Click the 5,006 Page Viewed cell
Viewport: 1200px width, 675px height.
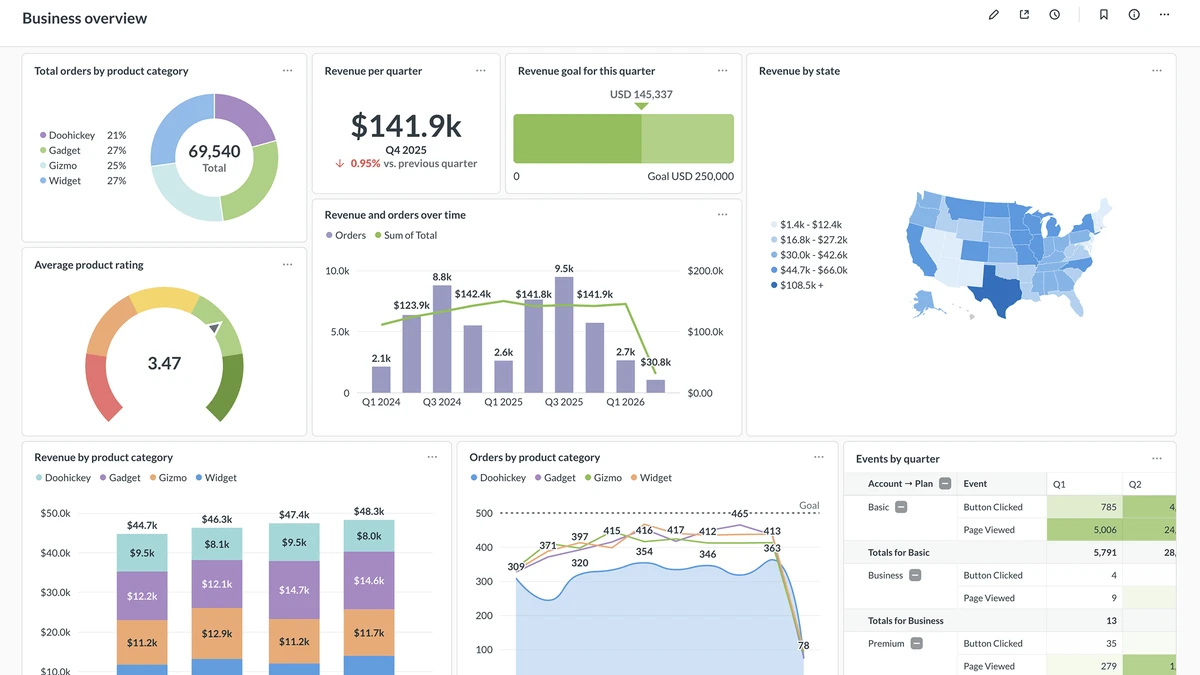tap(1084, 530)
